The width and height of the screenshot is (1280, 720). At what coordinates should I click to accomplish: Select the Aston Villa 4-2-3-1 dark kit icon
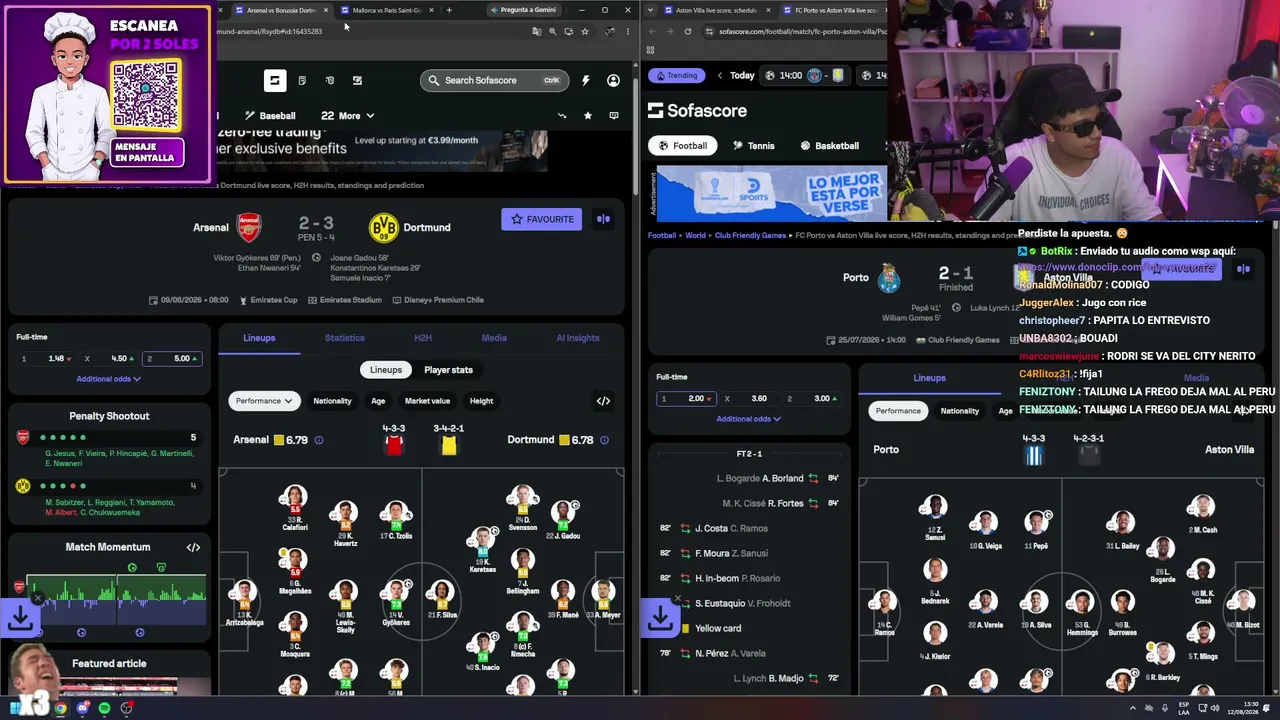[1089, 455]
